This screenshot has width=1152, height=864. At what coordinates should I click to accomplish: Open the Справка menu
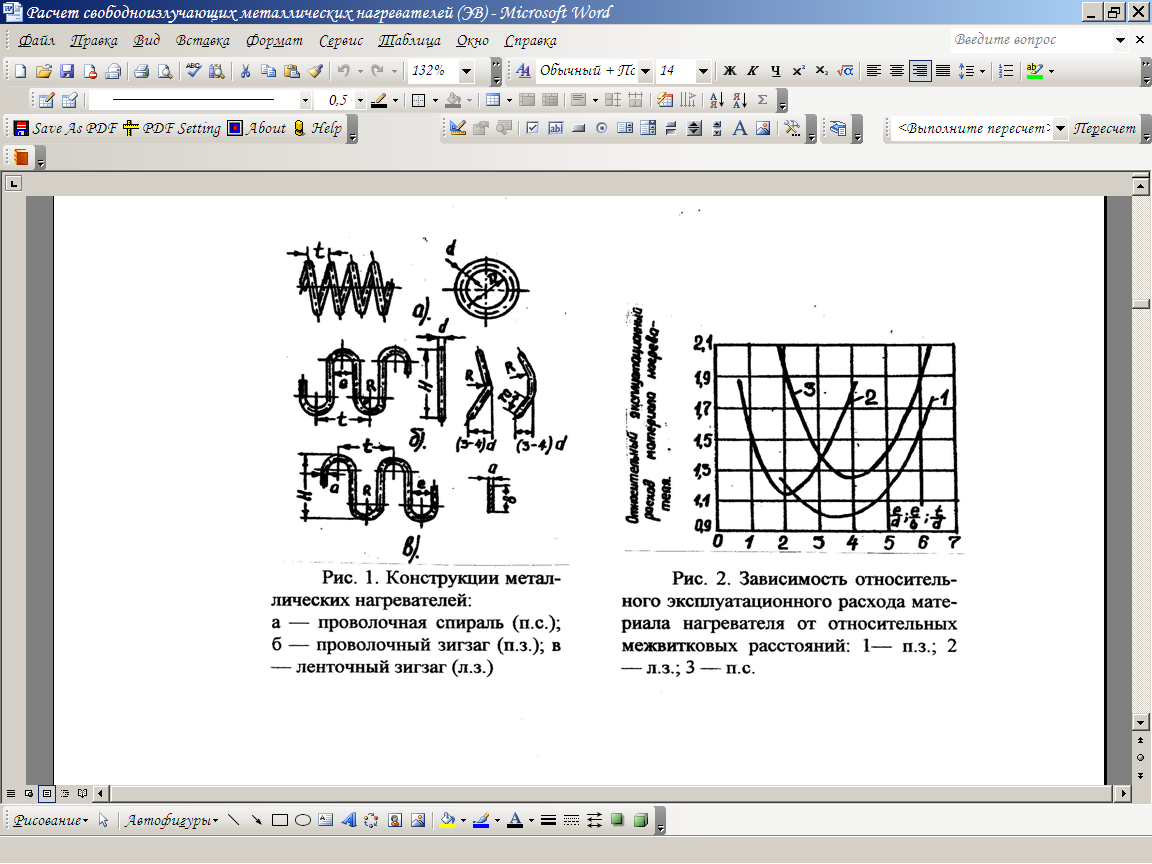(530, 40)
